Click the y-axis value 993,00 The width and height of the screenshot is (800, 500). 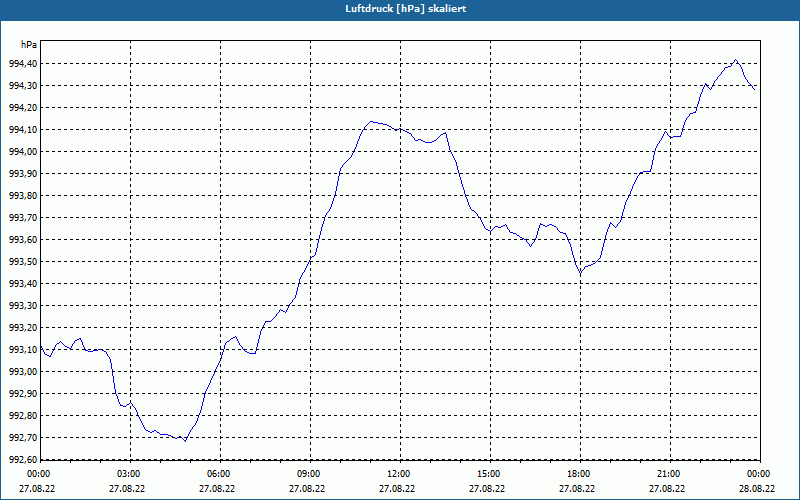click(x=23, y=371)
